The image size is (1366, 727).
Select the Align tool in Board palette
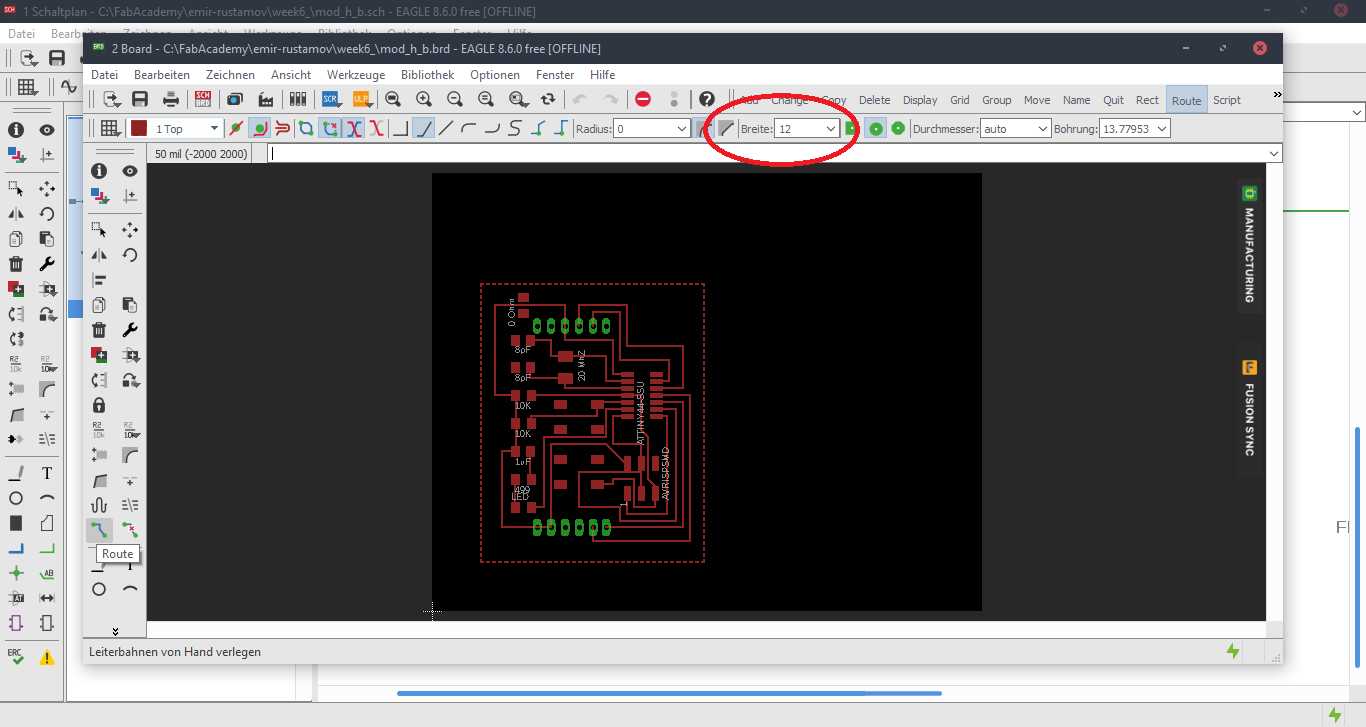(x=99, y=280)
